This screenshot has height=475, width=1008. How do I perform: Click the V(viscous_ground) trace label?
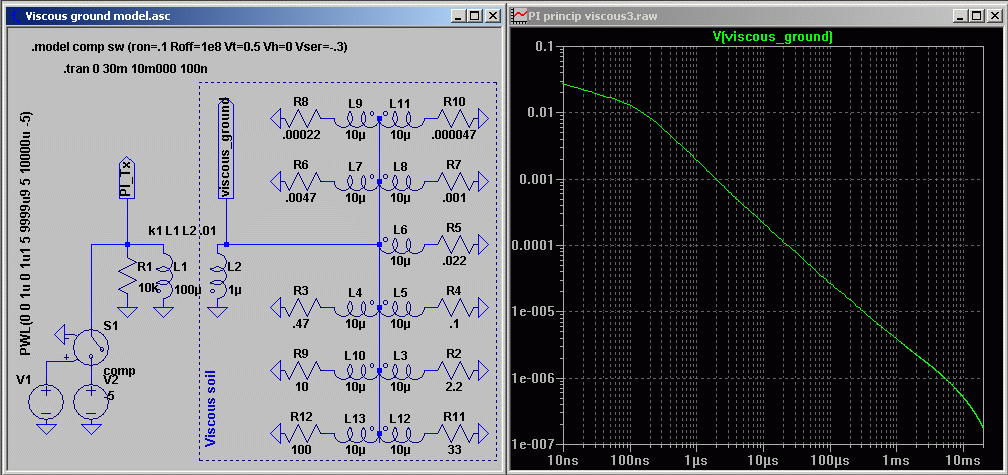point(772,36)
